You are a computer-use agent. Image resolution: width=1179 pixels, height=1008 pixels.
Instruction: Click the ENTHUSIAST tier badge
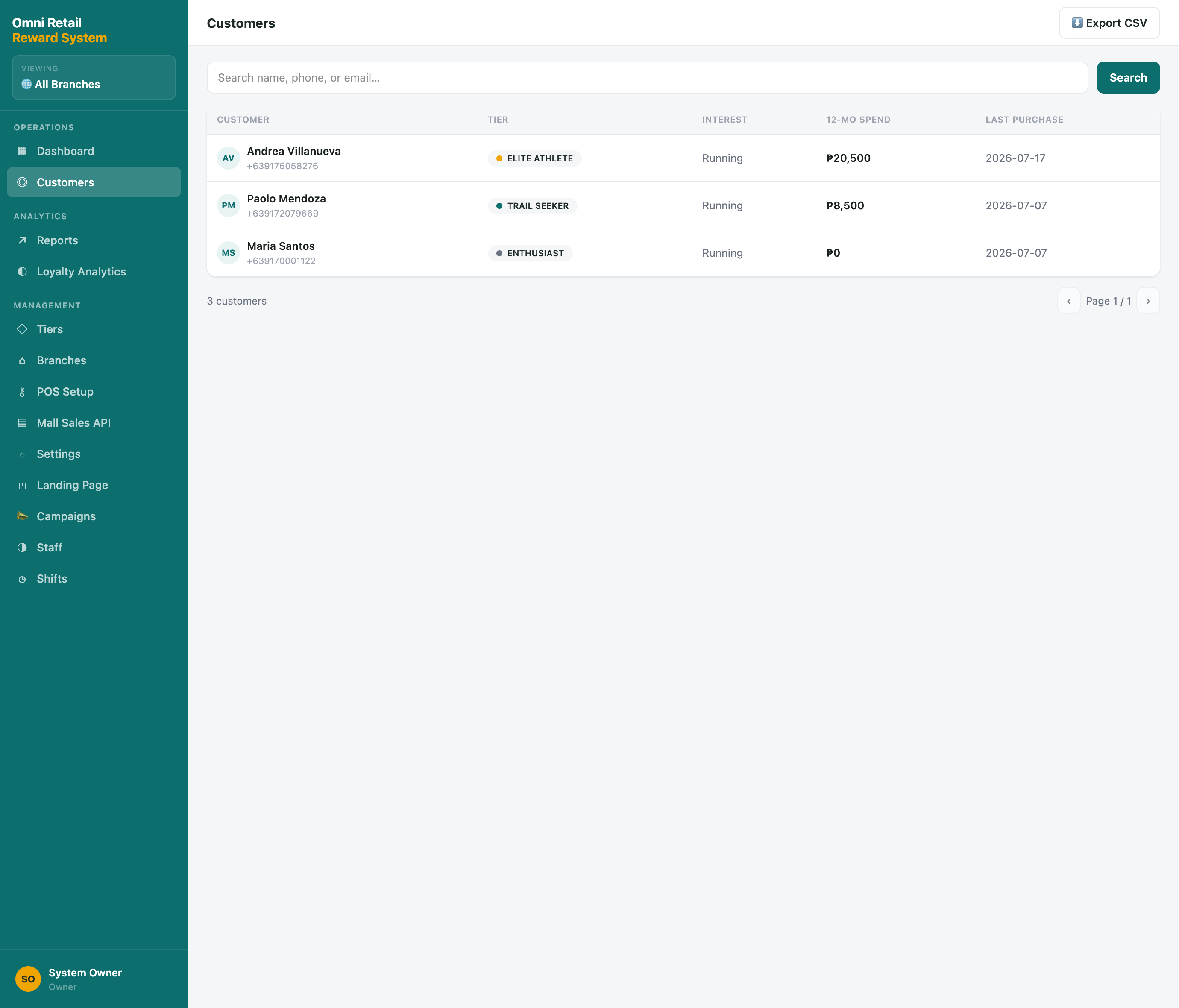click(x=530, y=253)
